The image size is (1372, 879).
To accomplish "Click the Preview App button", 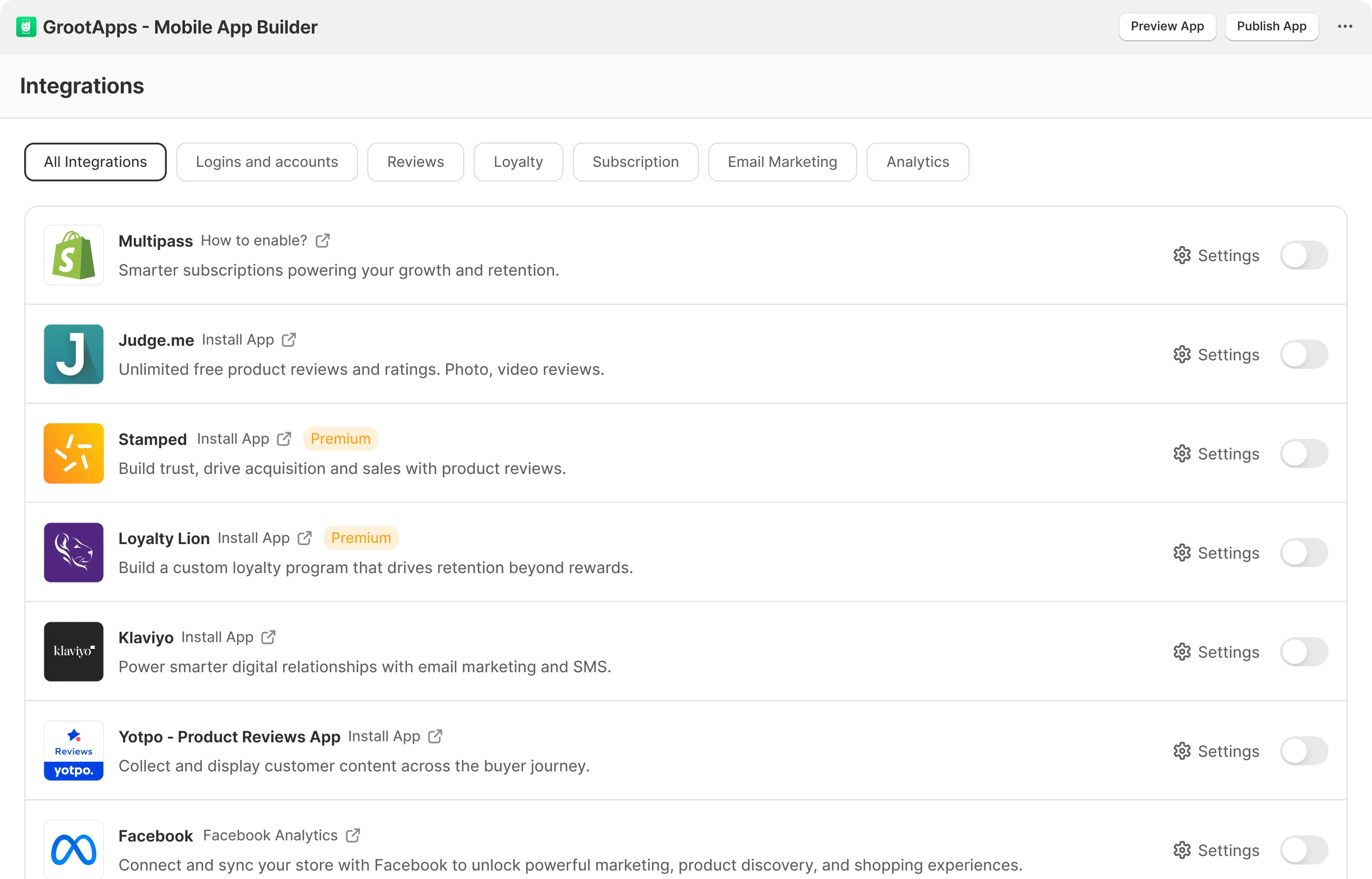I will 1167,26.
